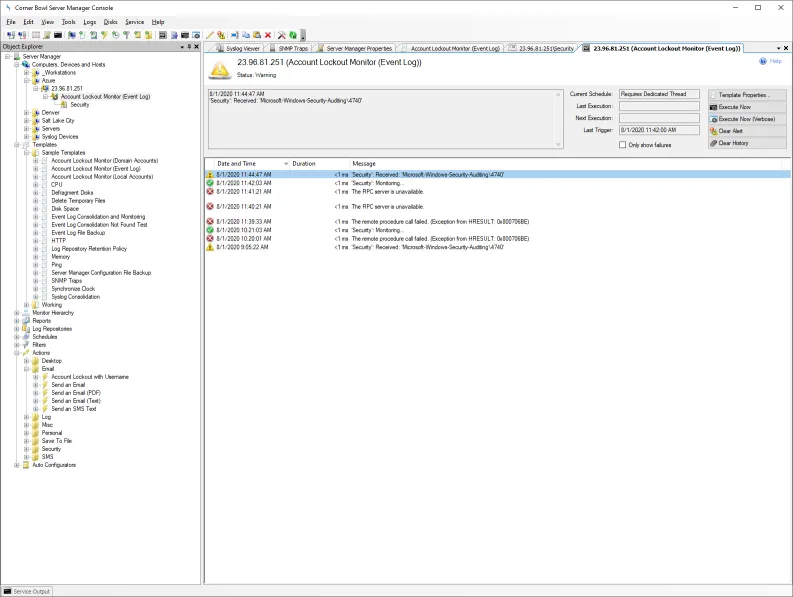Click the Clear History button

tap(747, 143)
